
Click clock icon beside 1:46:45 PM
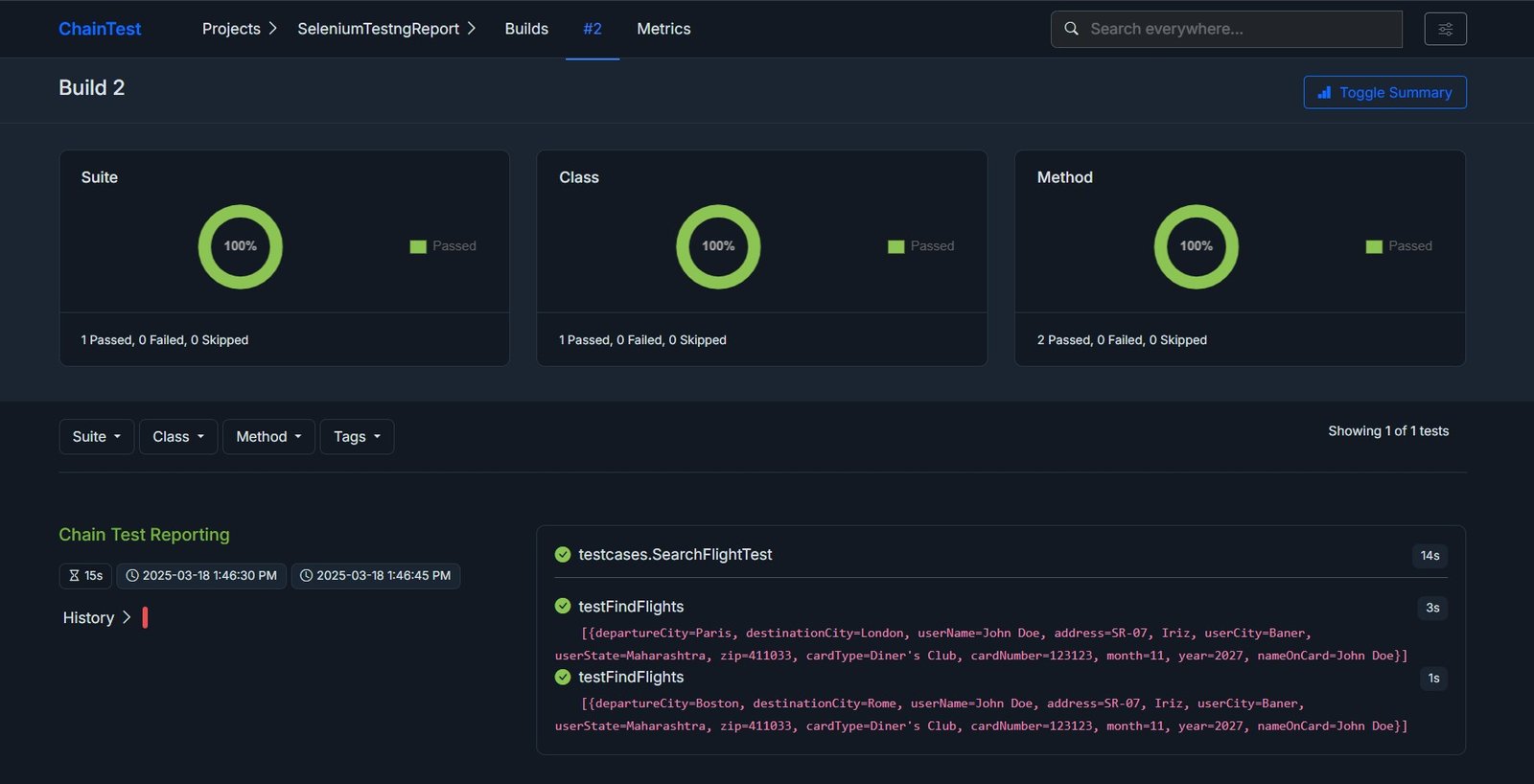306,576
